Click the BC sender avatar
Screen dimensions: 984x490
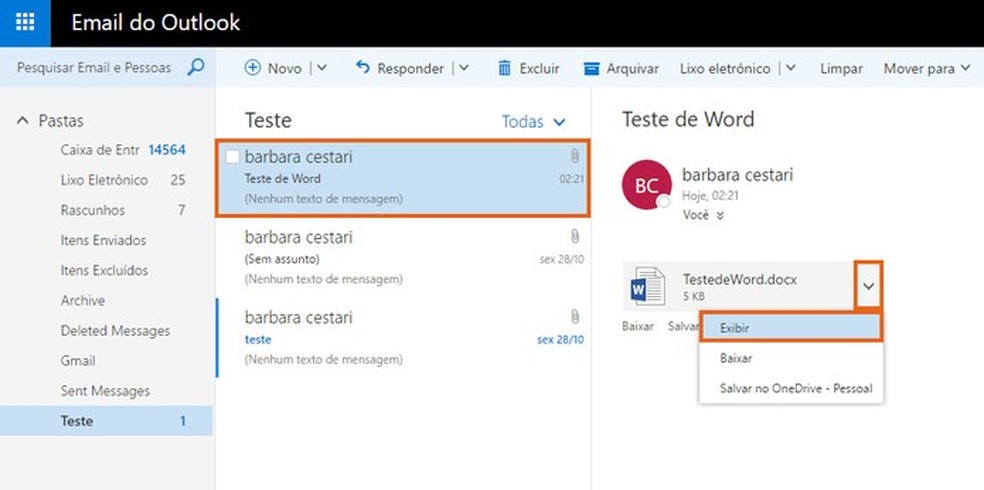646,185
